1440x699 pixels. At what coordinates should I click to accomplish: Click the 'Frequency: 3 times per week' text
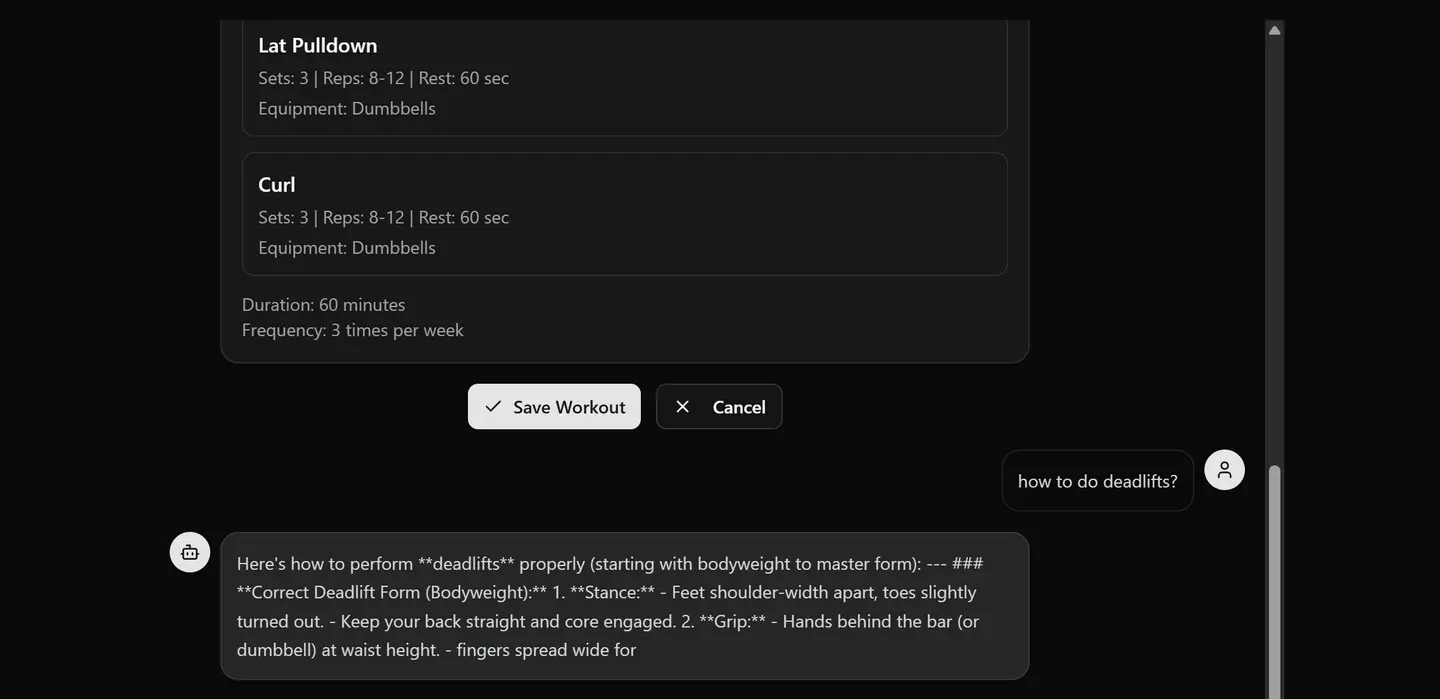353,330
